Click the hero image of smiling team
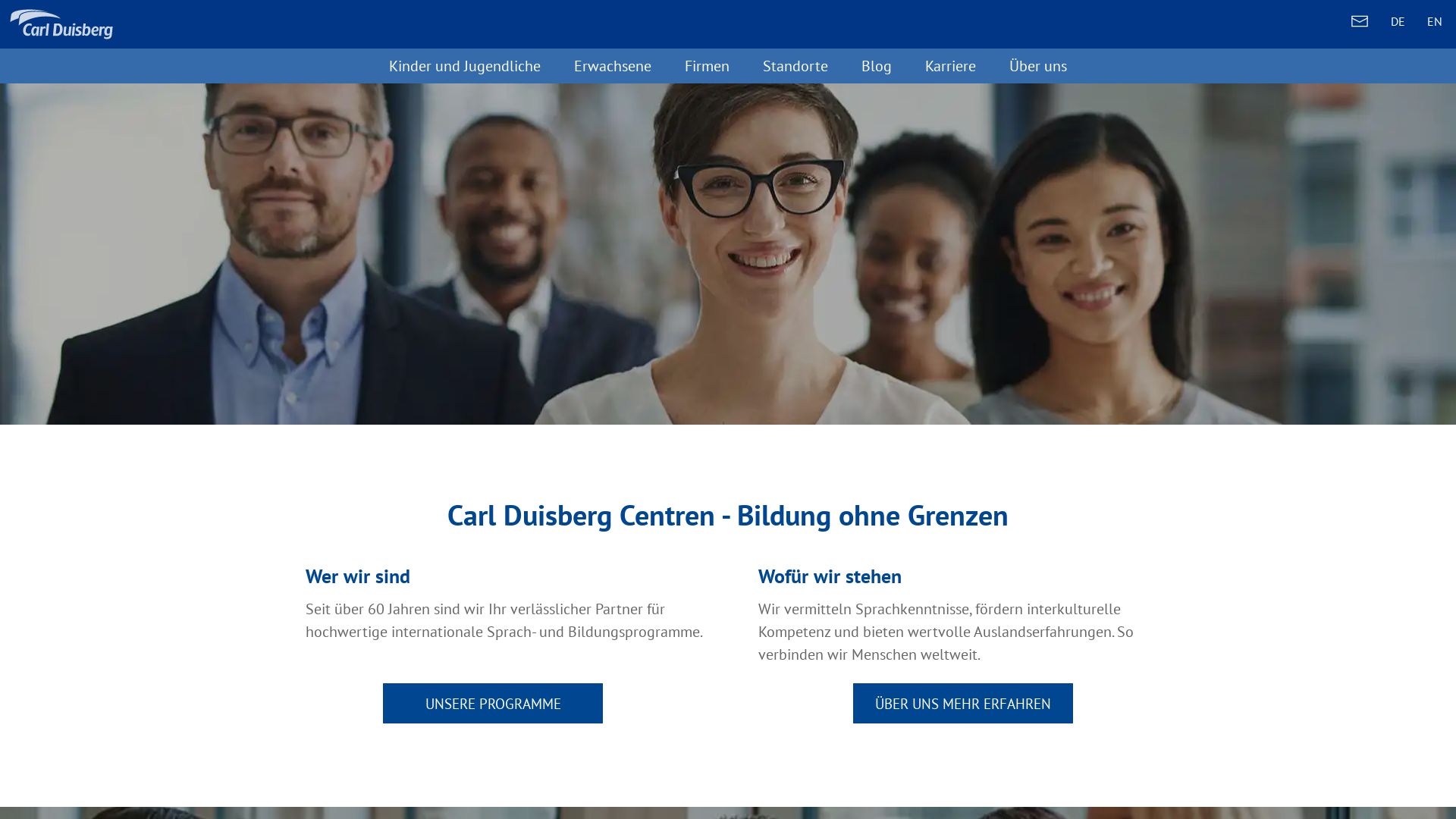 click(728, 254)
